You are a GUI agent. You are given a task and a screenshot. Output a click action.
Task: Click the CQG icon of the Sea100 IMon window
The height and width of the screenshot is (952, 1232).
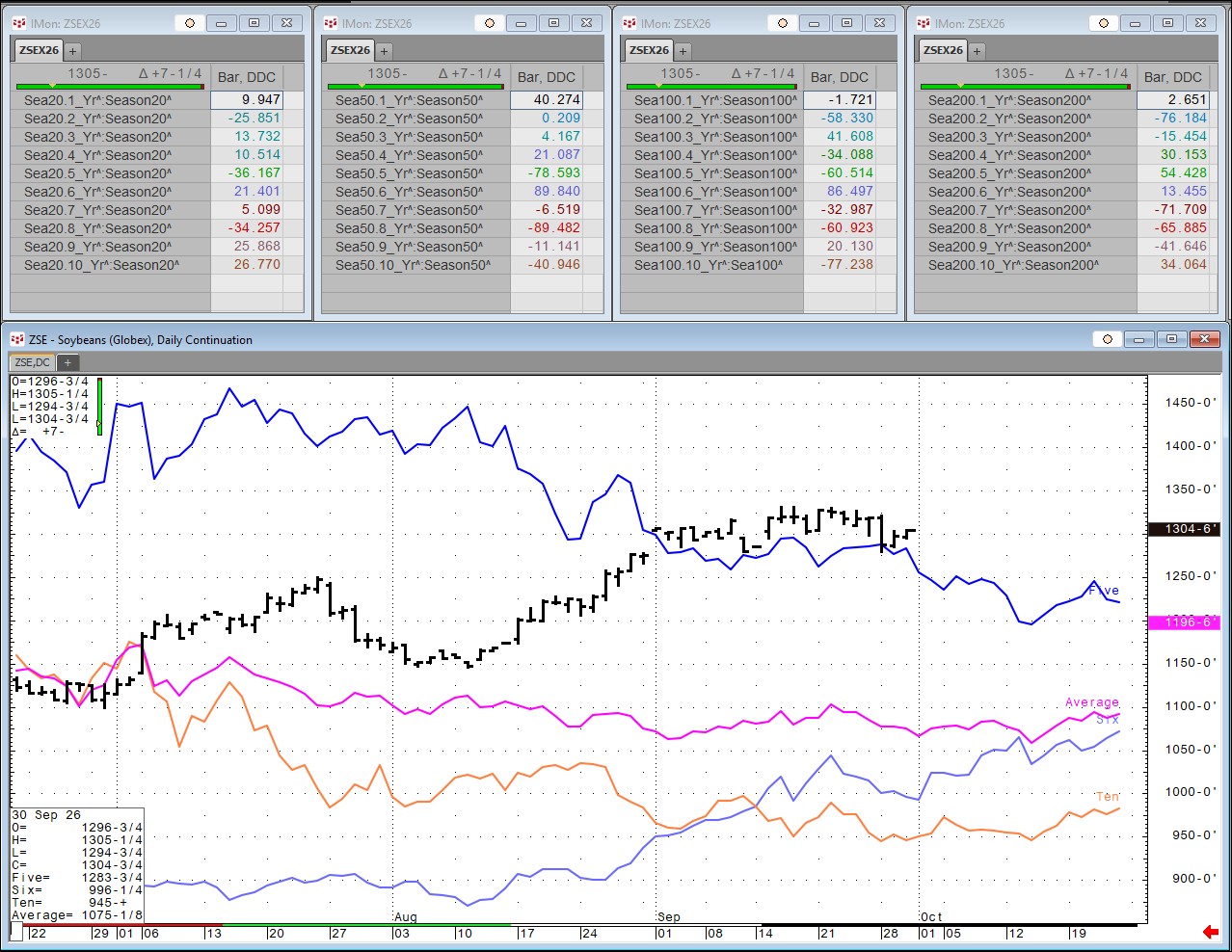click(629, 23)
